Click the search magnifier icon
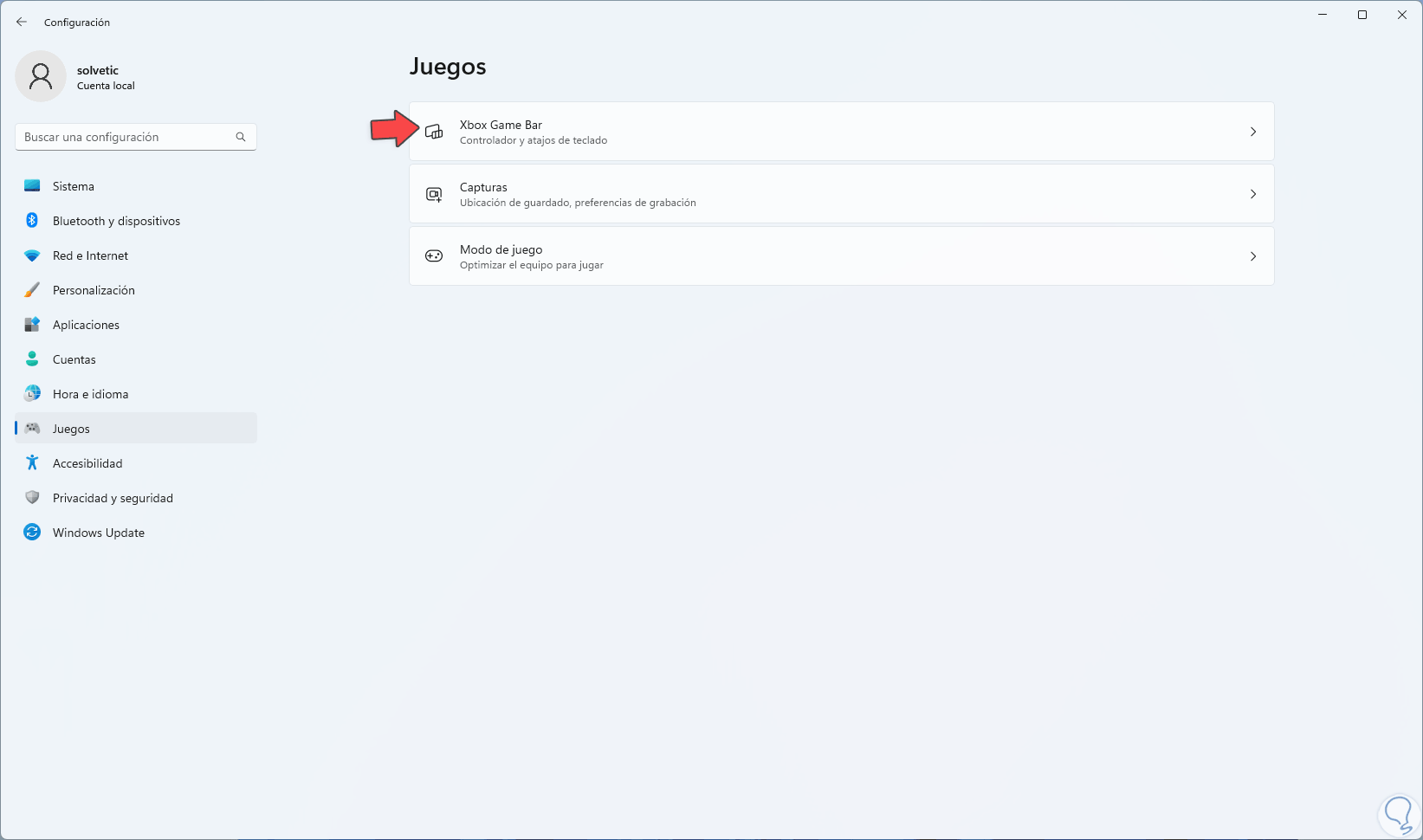 241,137
